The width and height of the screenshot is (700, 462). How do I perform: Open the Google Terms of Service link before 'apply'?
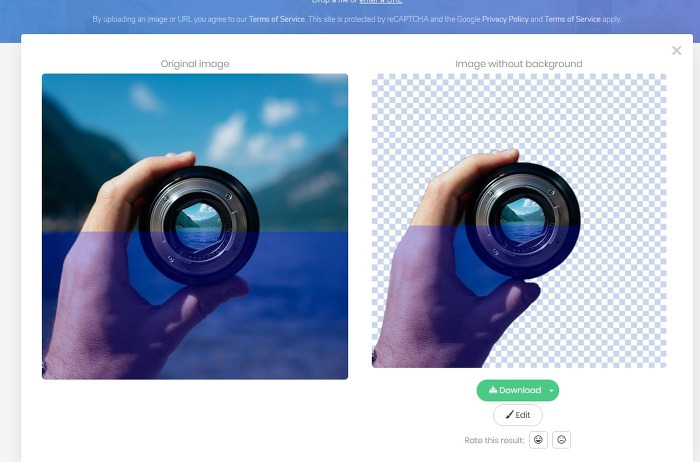click(x=572, y=19)
